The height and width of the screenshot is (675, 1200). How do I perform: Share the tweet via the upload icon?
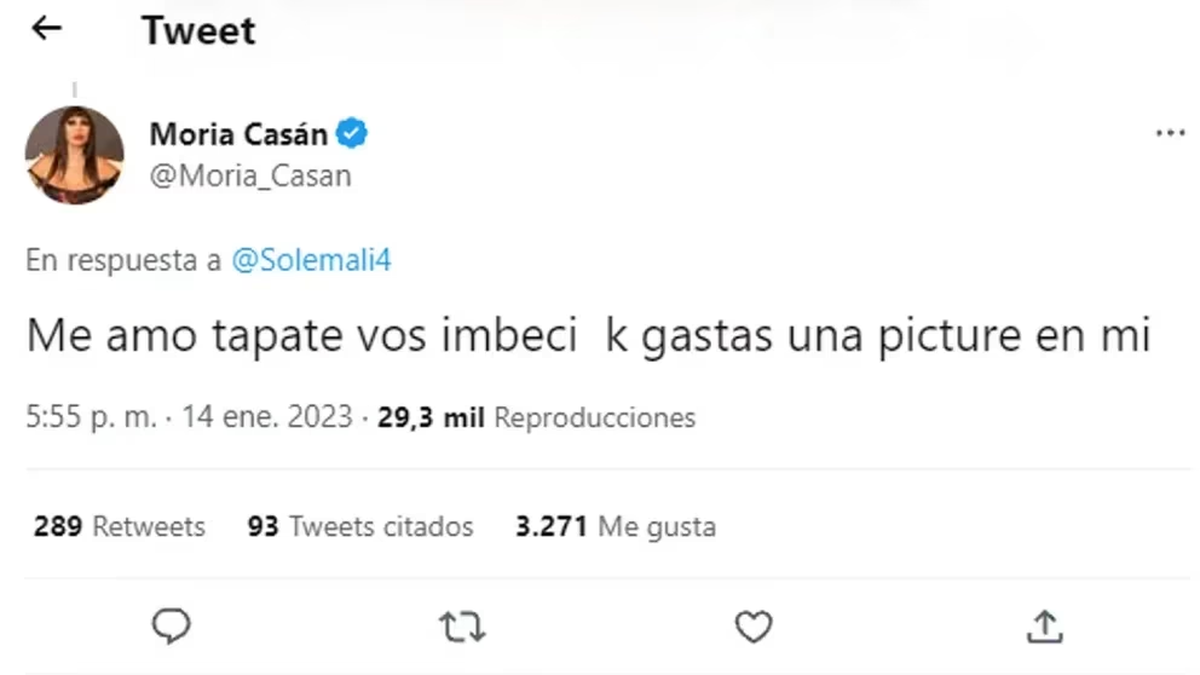1045,627
